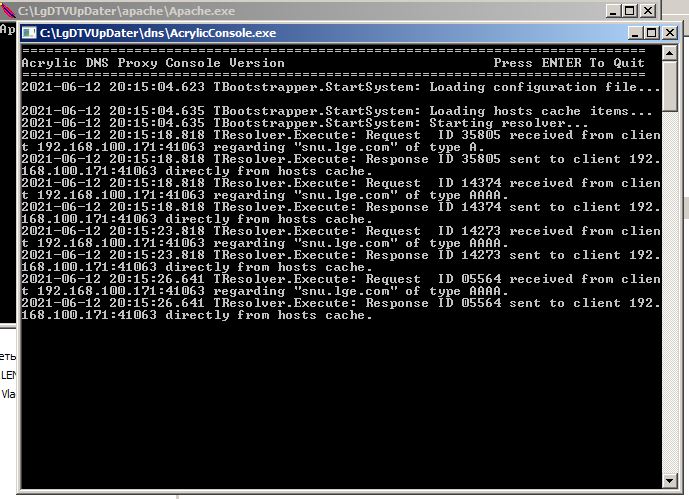Click the 'LEN' item behind the console
The image size is (689, 499).
pos(8,375)
